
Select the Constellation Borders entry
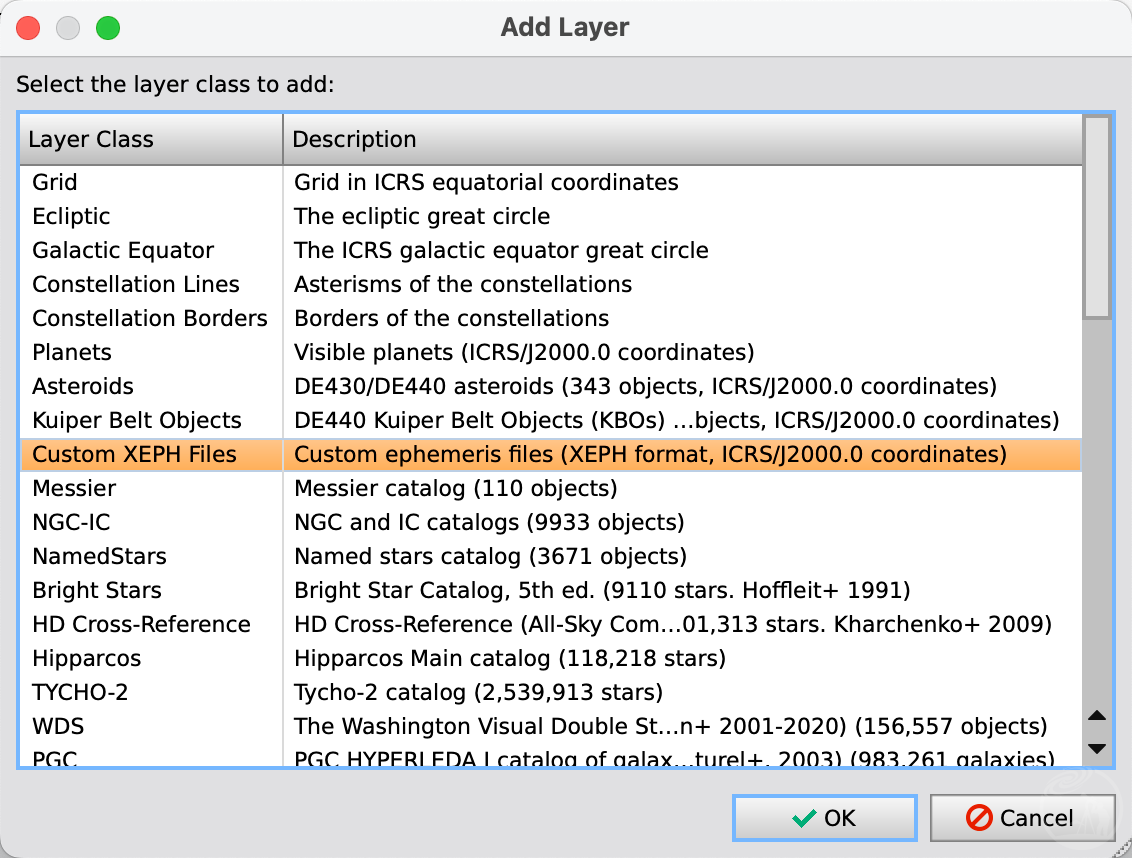150,318
